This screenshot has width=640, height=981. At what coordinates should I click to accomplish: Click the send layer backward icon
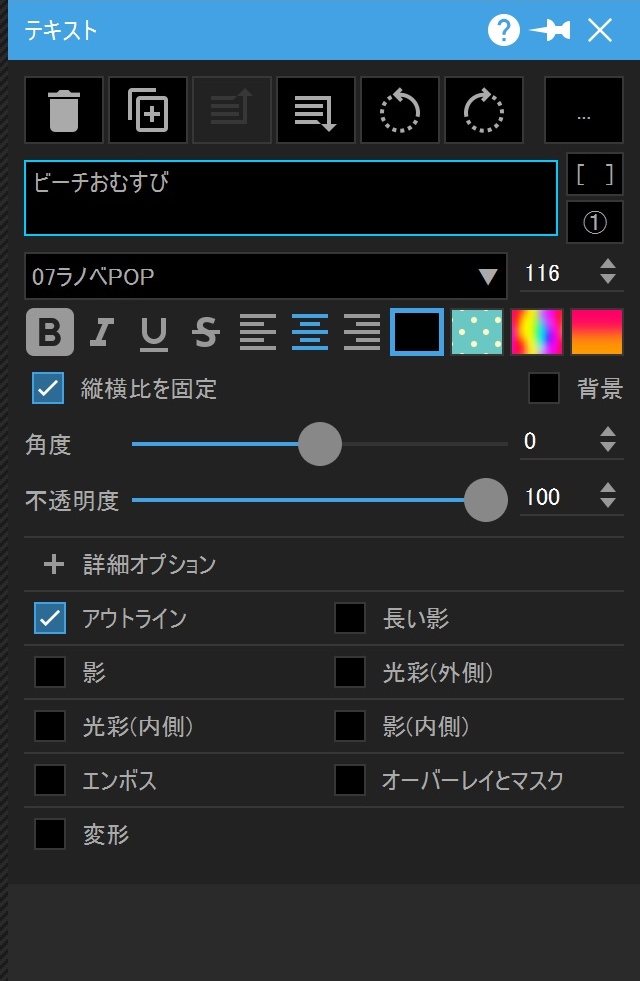click(x=316, y=110)
